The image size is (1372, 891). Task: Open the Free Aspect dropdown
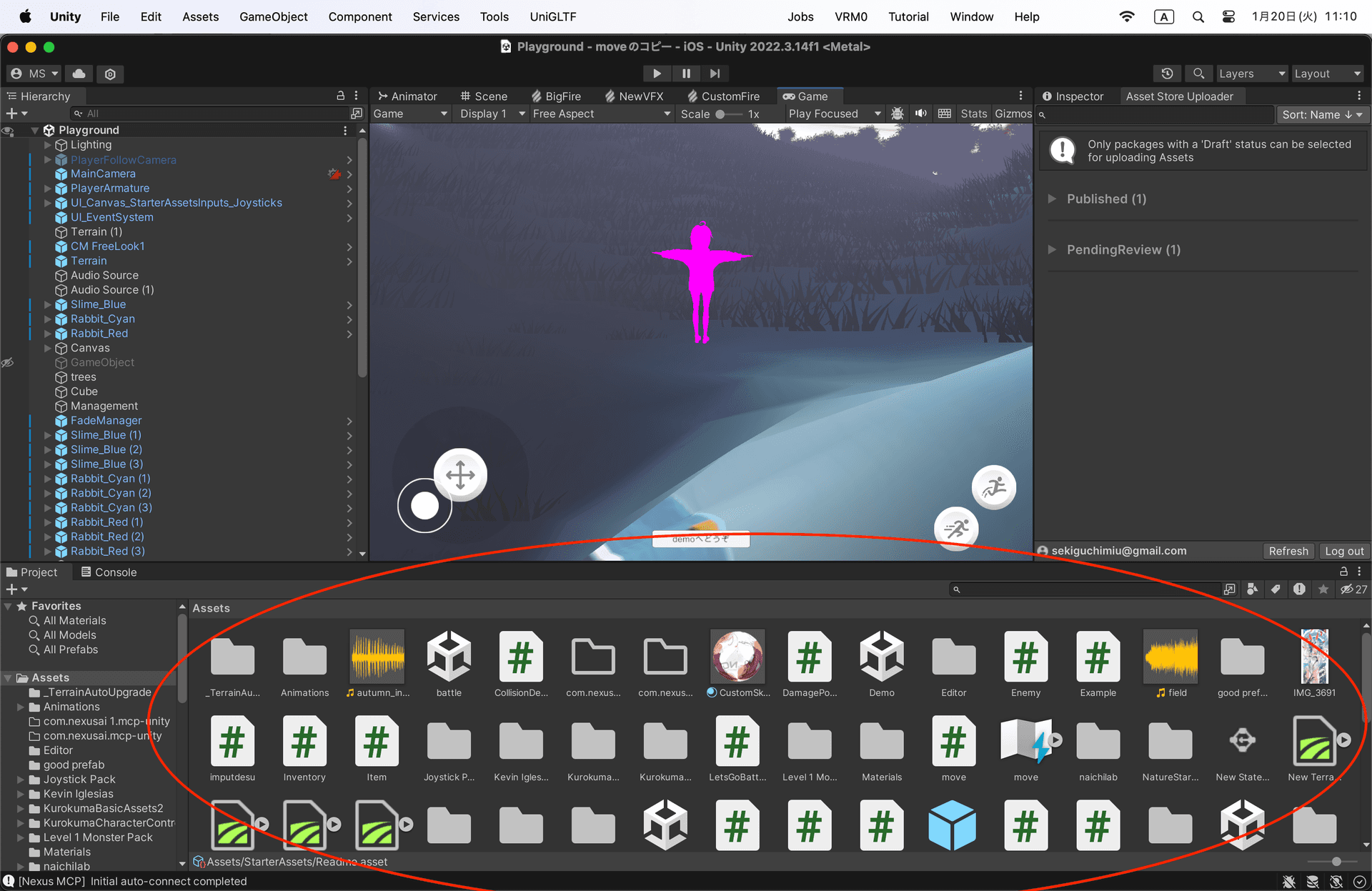601,113
